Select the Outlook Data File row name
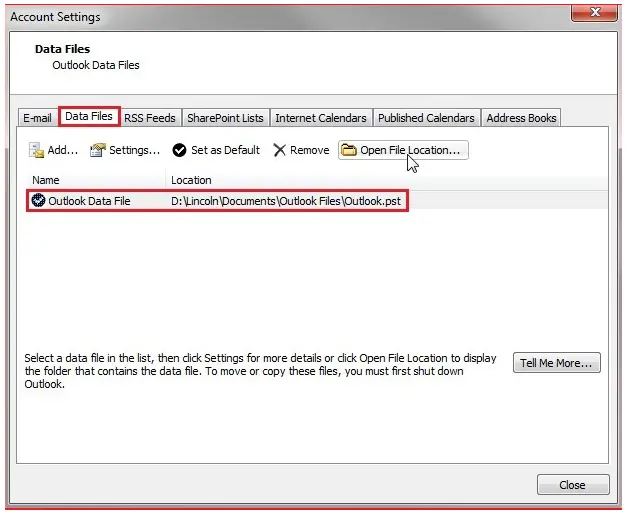 (x=89, y=201)
